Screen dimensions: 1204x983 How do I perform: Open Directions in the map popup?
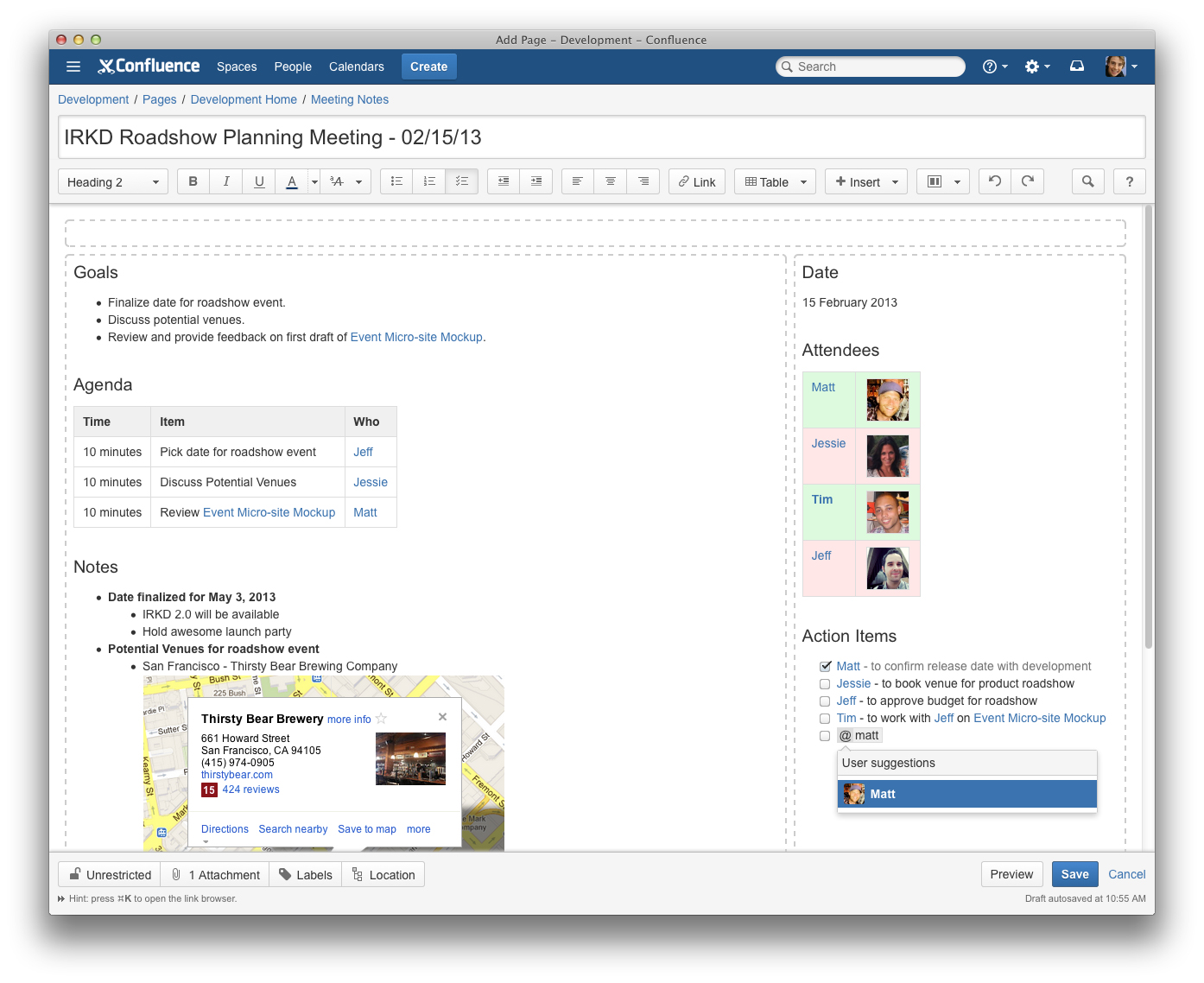pyautogui.click(x=225, y=829)
